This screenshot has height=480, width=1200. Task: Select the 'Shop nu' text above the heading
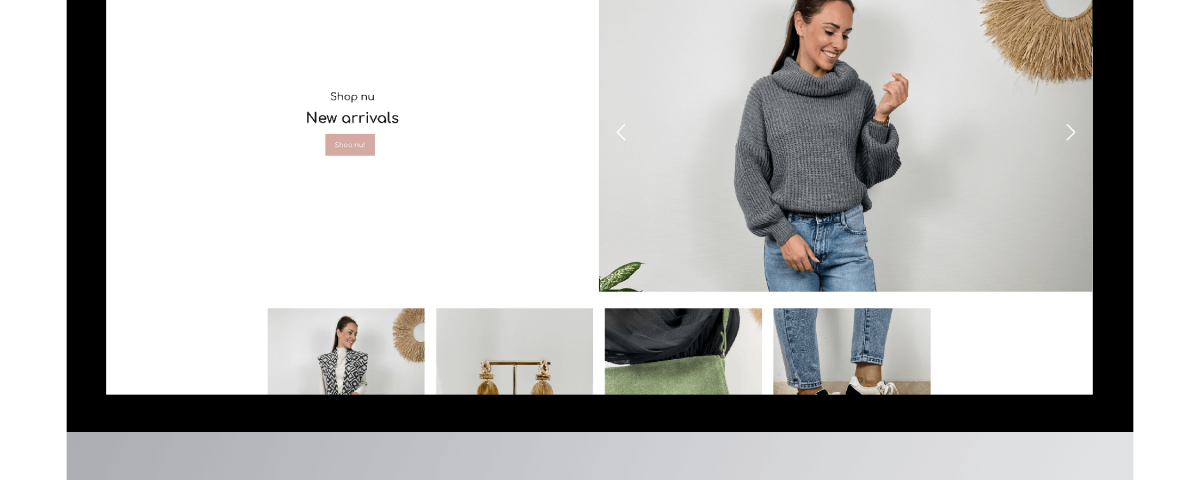click(x=352, y=97)
